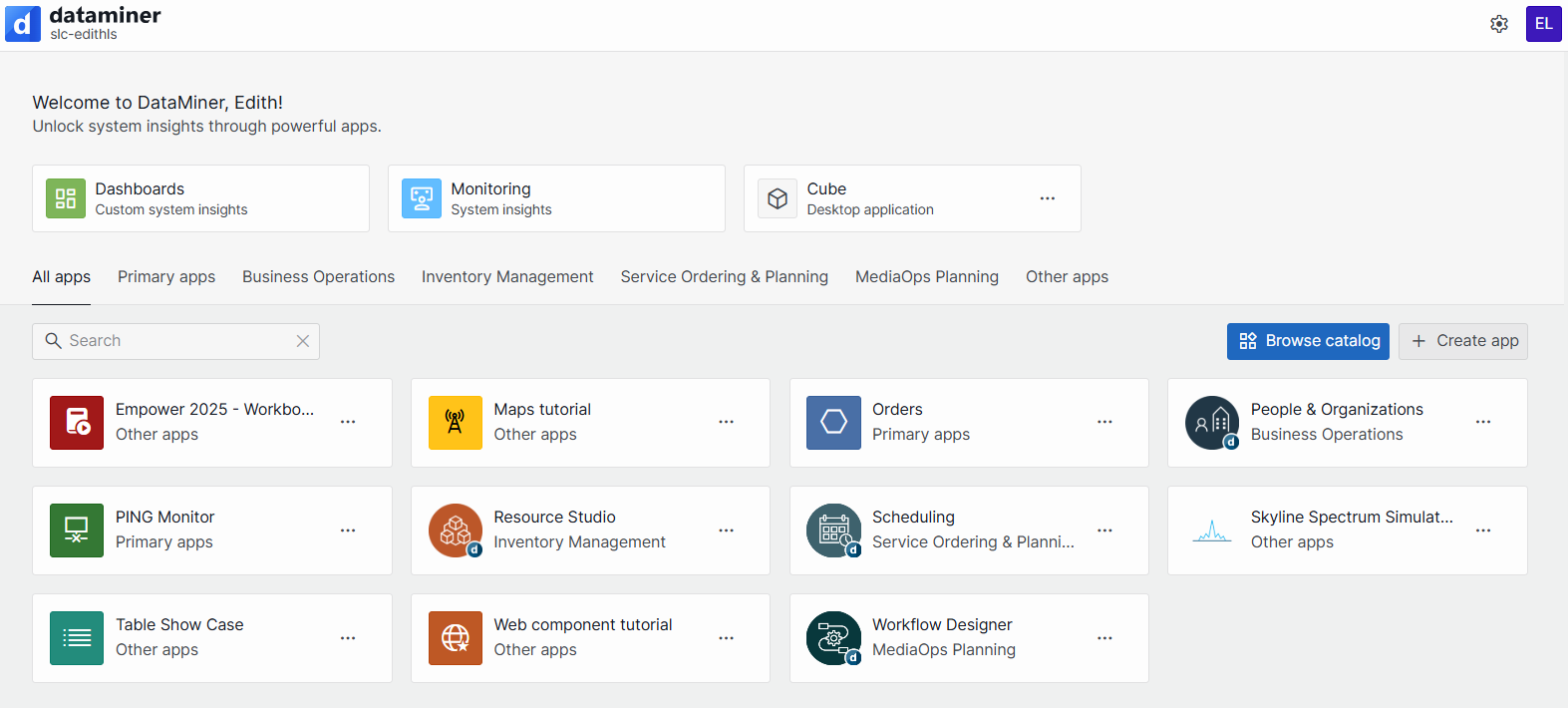This screenshot has width=1568, height=708.
Task: Open Maps tutorial more options menu
Action: pos(727,422)
